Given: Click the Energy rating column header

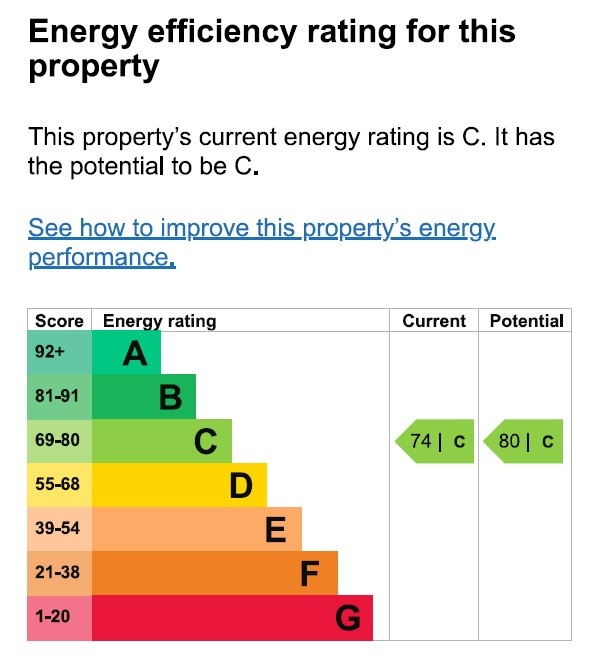Looking at the screenshot, I should 160,321.
